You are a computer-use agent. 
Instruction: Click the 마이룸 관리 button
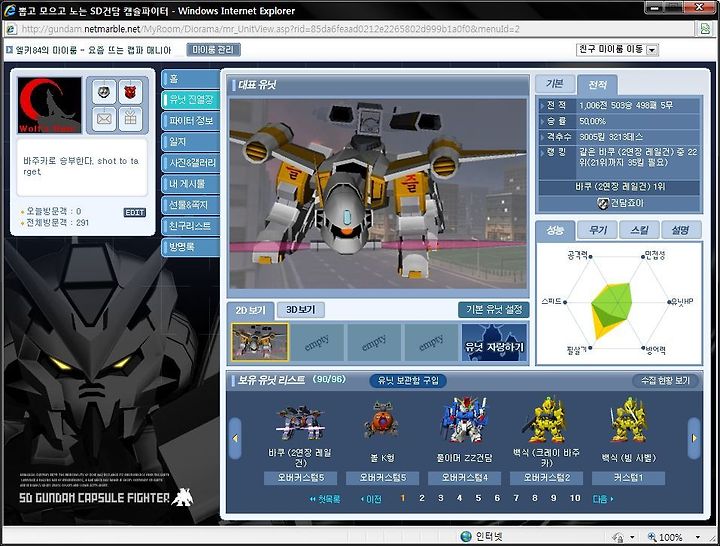point(213,50)
